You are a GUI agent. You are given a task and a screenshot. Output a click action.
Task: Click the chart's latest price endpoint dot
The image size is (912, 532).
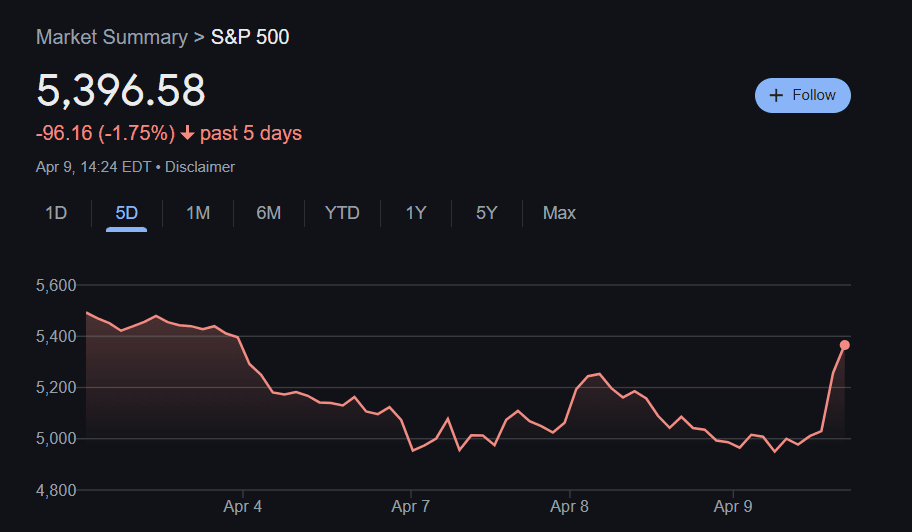845,345
